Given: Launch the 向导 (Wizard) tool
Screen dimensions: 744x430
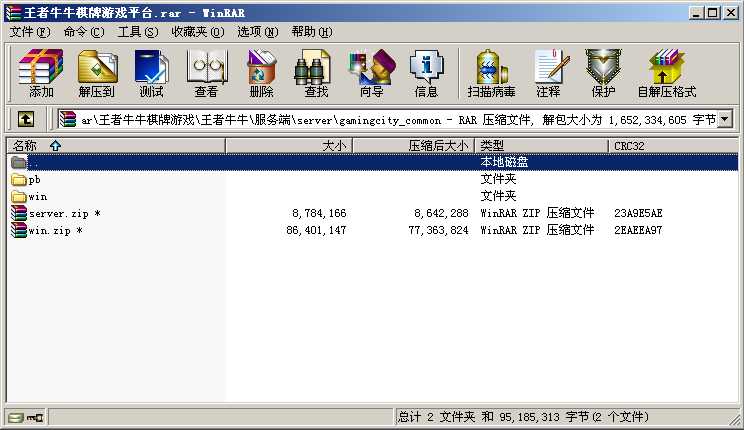Looking at the screenshot, I should coord(372,73).
